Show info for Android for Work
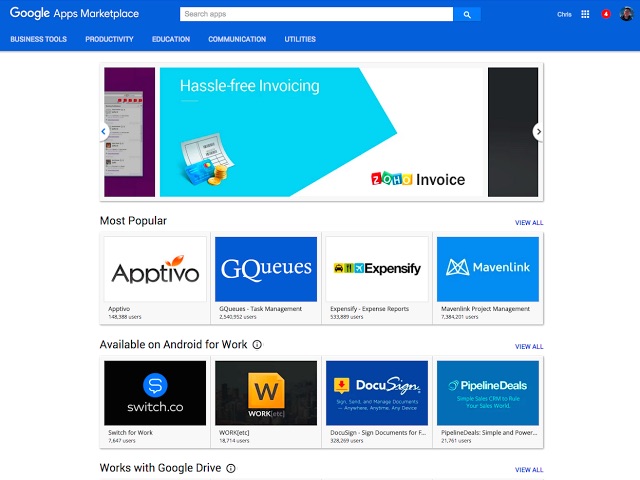The width and height of the screenshot is (640, 480). [x=257, y=345]
